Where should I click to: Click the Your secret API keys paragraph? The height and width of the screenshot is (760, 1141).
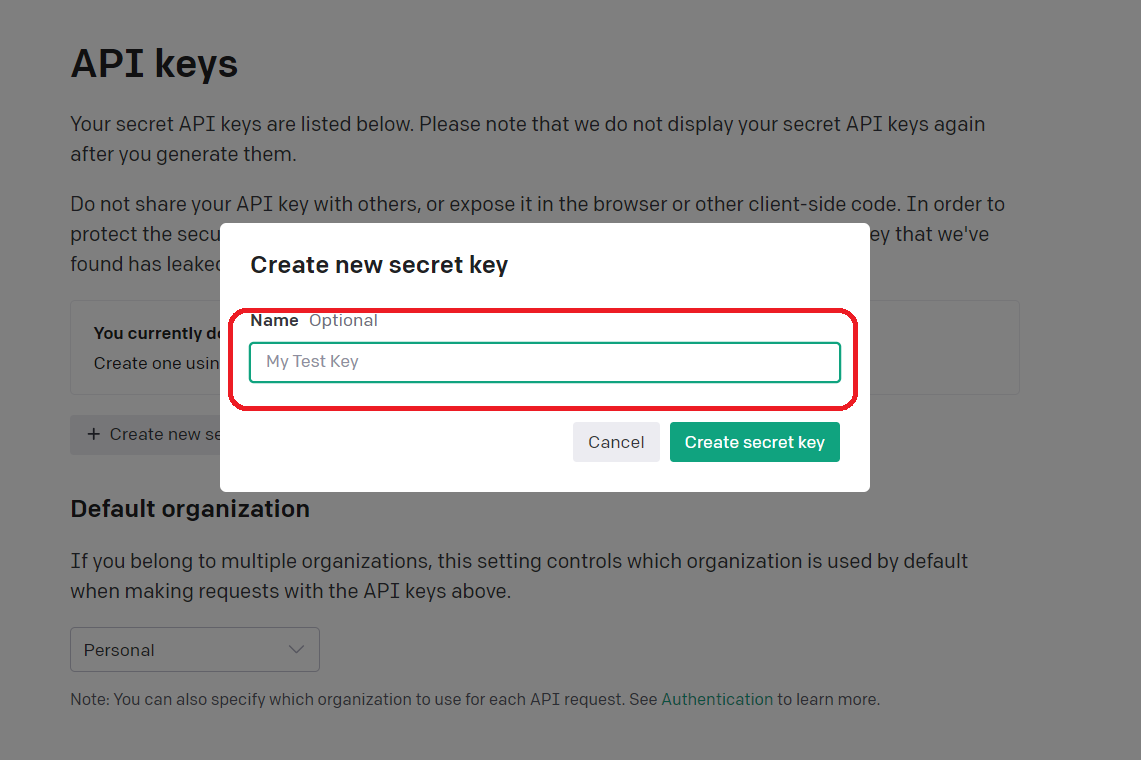[528, 139]
